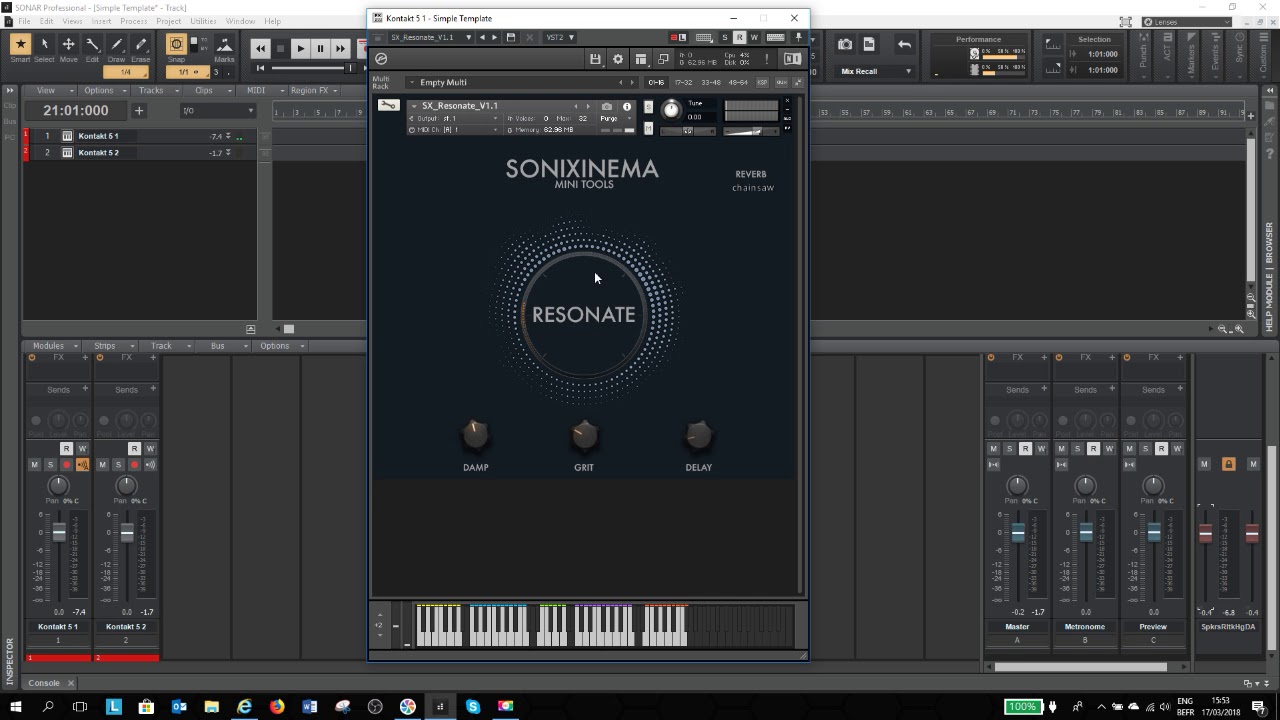Image resolution: width=1280 pixels, height=720 pixels.
Task: Toggle the Snap to grid button
Action: (177, 45)
